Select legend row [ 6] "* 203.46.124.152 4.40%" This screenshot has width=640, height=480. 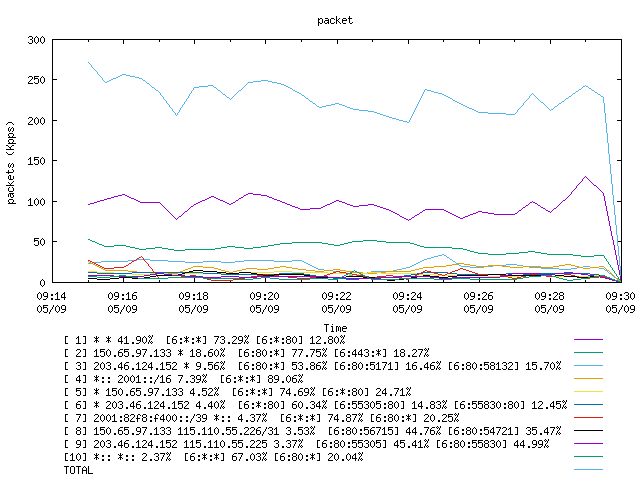[316, 405]
